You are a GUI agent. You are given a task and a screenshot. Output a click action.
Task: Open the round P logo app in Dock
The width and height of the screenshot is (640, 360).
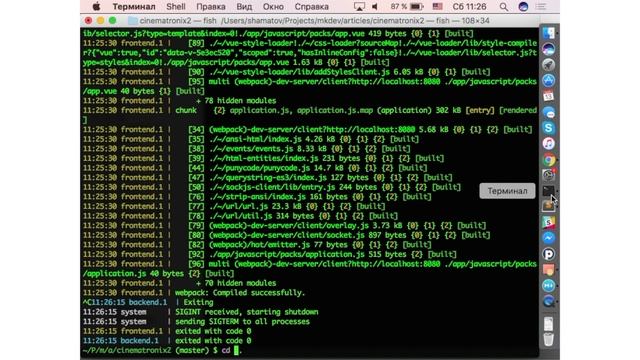point(549,254)
